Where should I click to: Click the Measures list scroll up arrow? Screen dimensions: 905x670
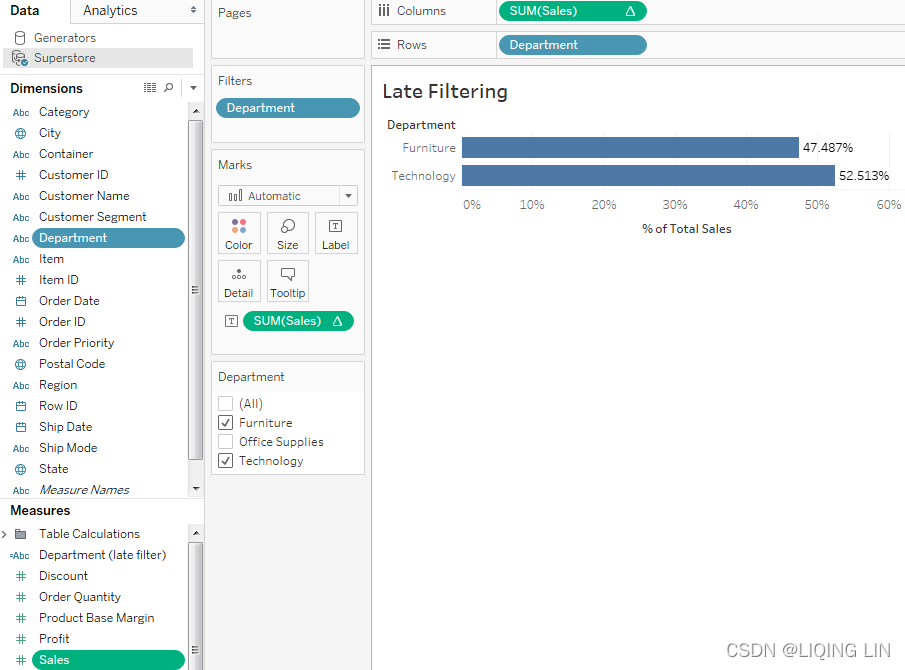click(x=196, y=533)
